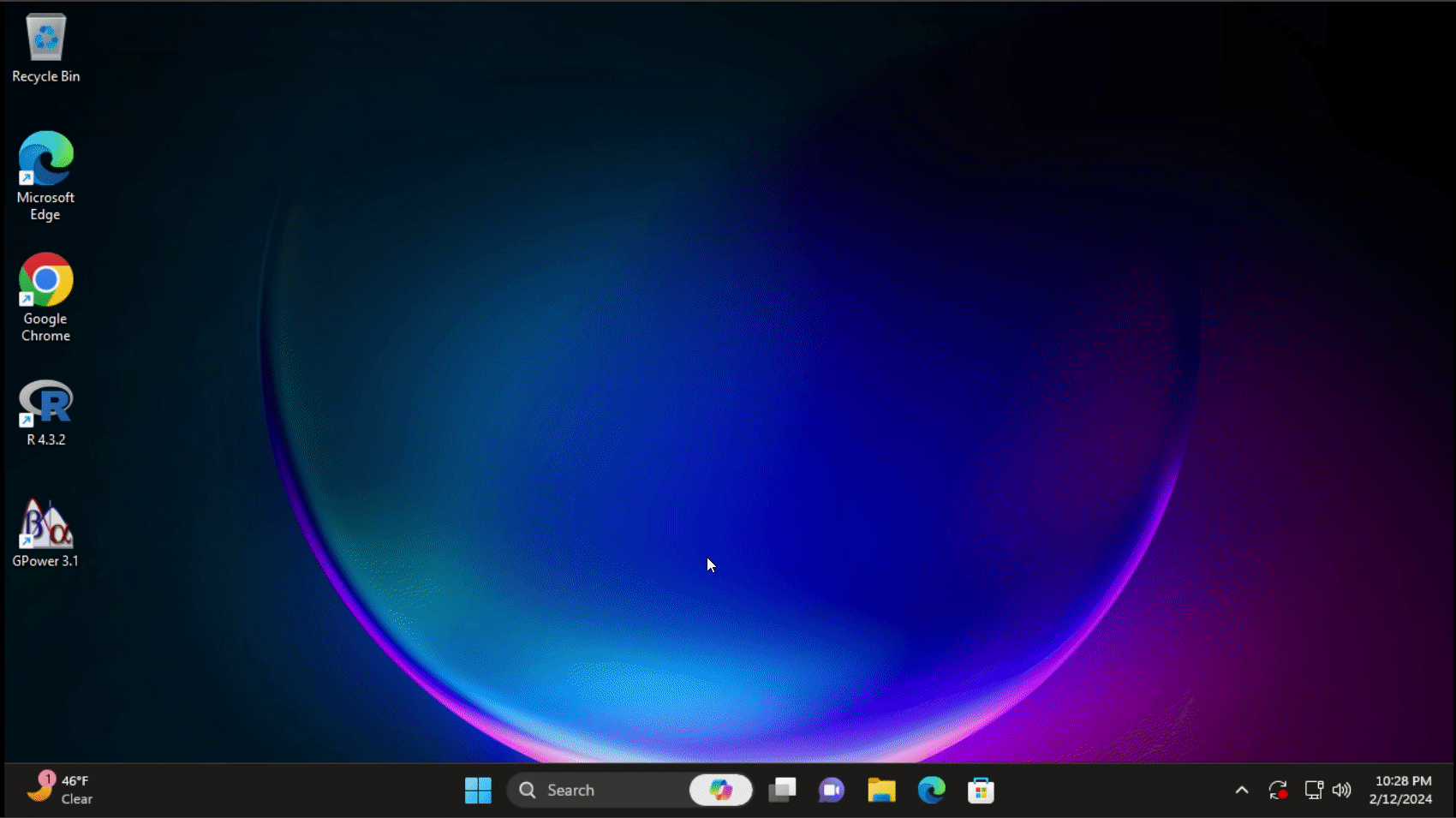Click the update sync icon with red dot
The image size is (1456, 818).
click(1278, 790)
